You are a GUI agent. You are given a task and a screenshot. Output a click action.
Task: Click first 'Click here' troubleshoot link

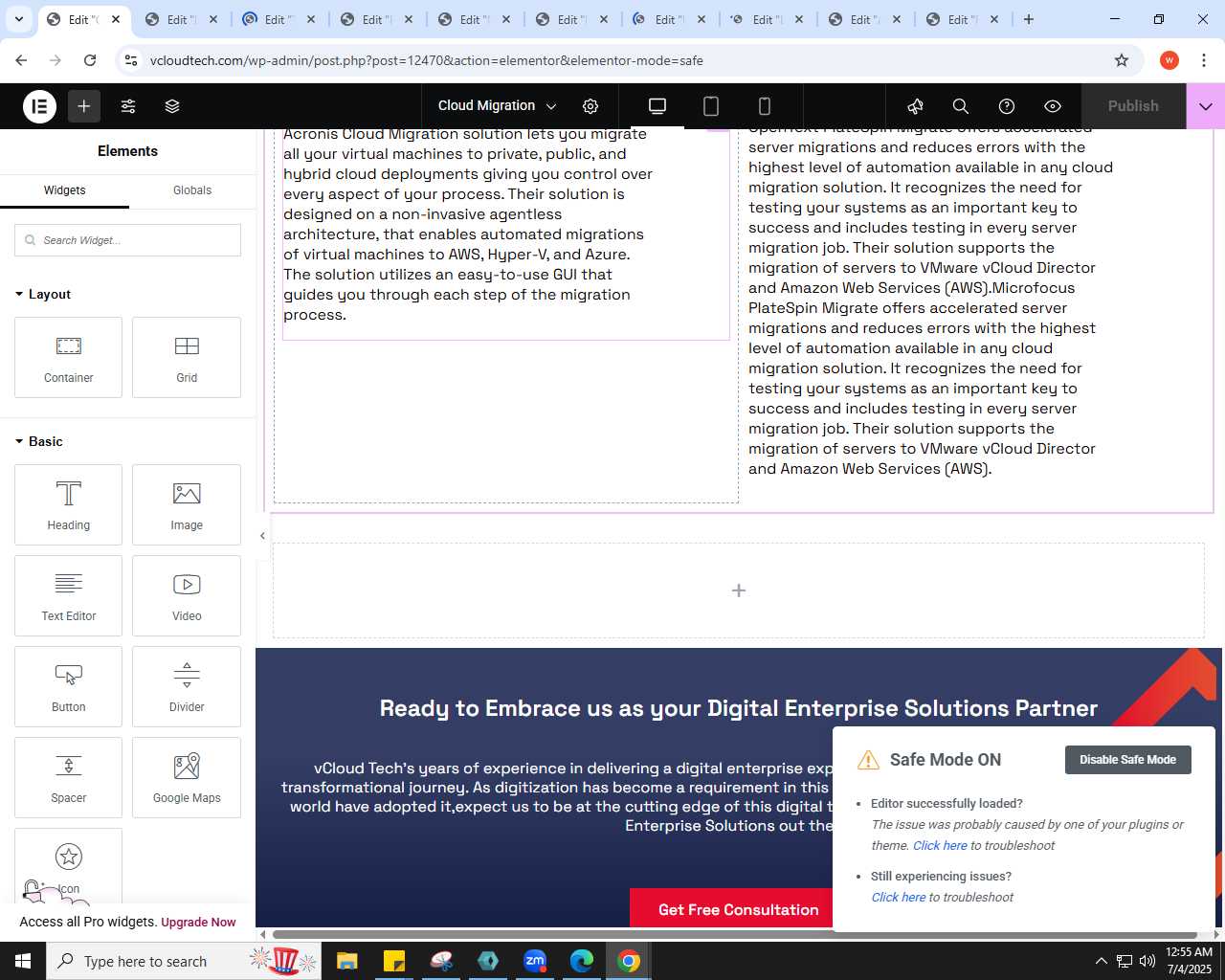coord(940,845)
